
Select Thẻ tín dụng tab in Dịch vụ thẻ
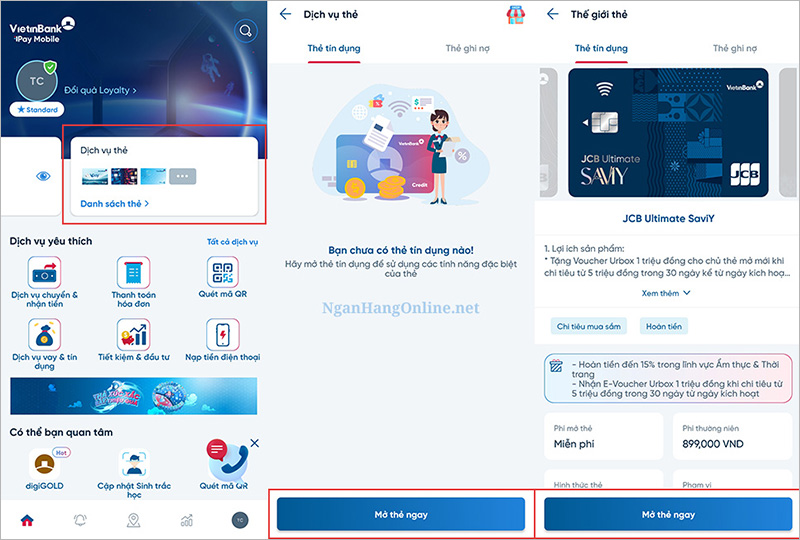pyautogui.click(x=334, y=48)
